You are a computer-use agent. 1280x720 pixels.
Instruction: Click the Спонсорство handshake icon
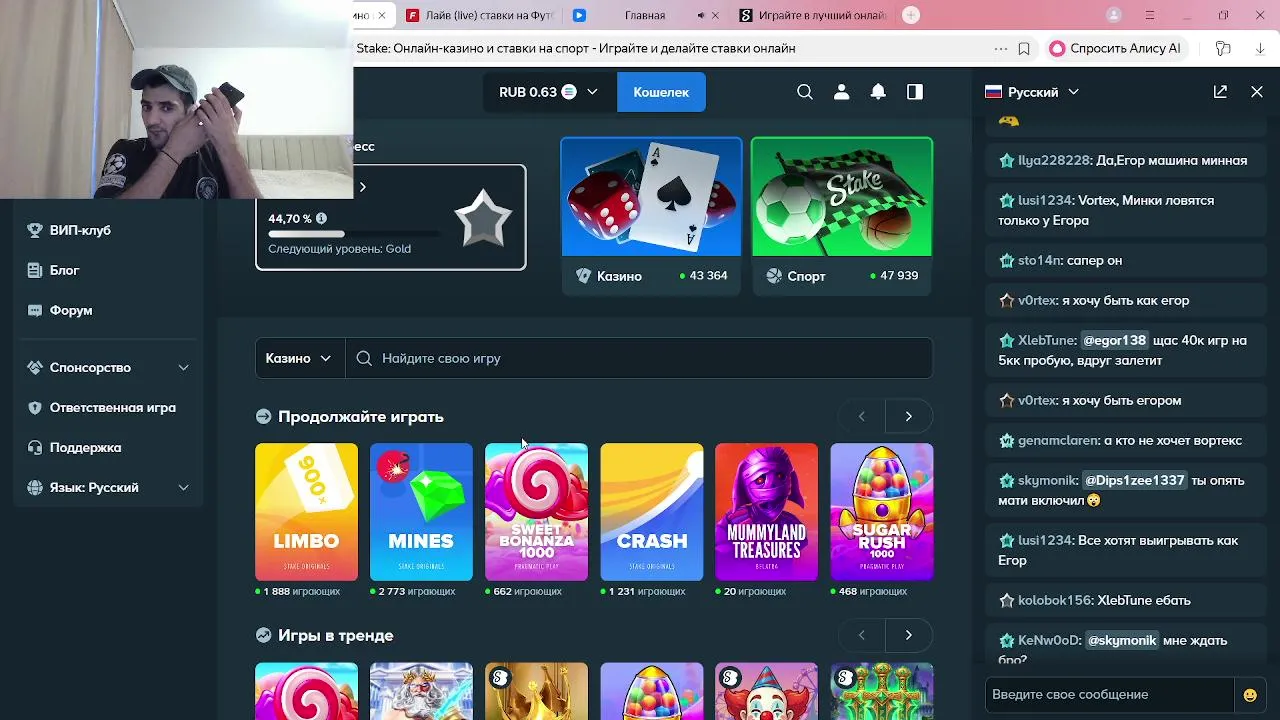(35, 367)
